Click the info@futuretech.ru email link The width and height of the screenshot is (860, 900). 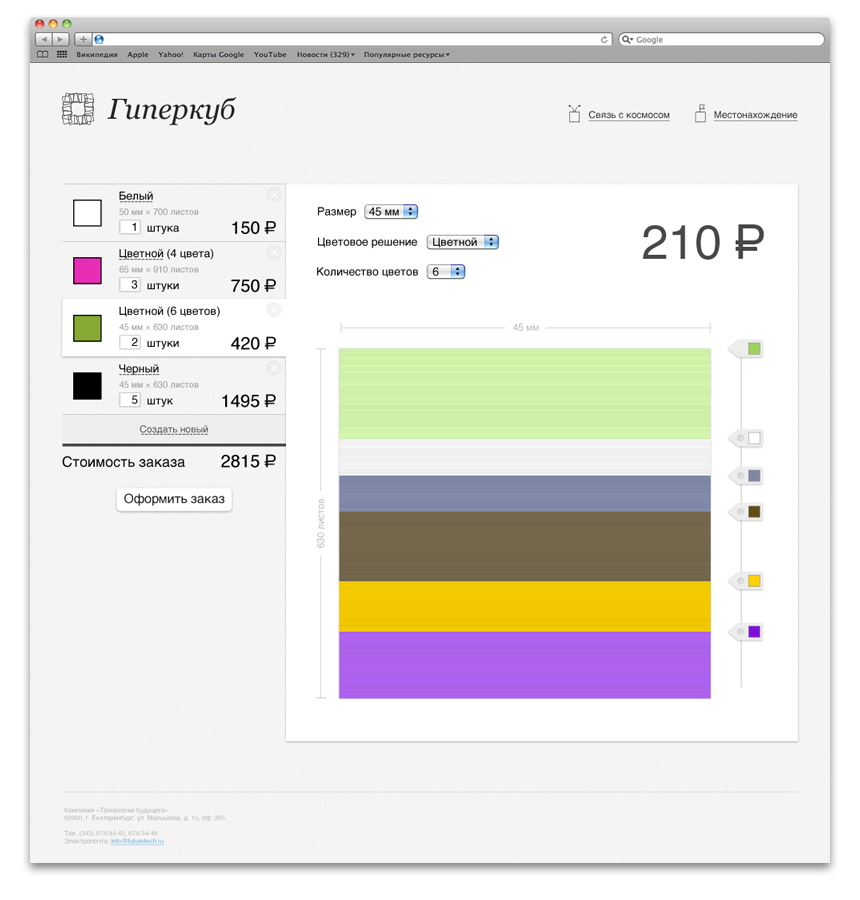point(137,841)
